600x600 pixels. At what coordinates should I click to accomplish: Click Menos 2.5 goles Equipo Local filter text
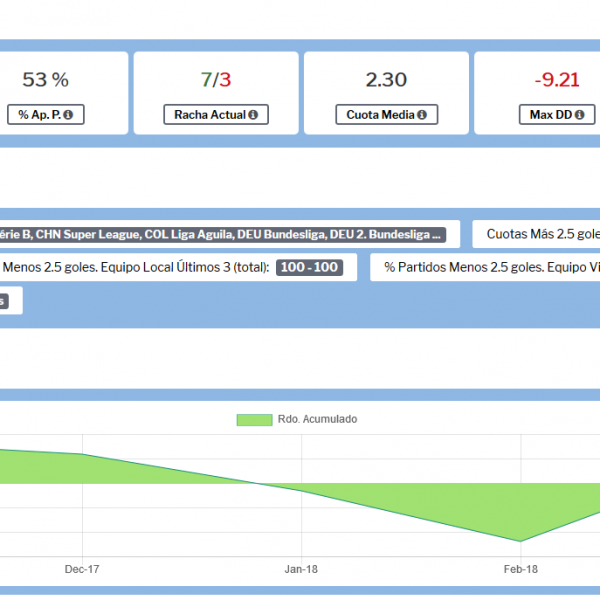136,267
